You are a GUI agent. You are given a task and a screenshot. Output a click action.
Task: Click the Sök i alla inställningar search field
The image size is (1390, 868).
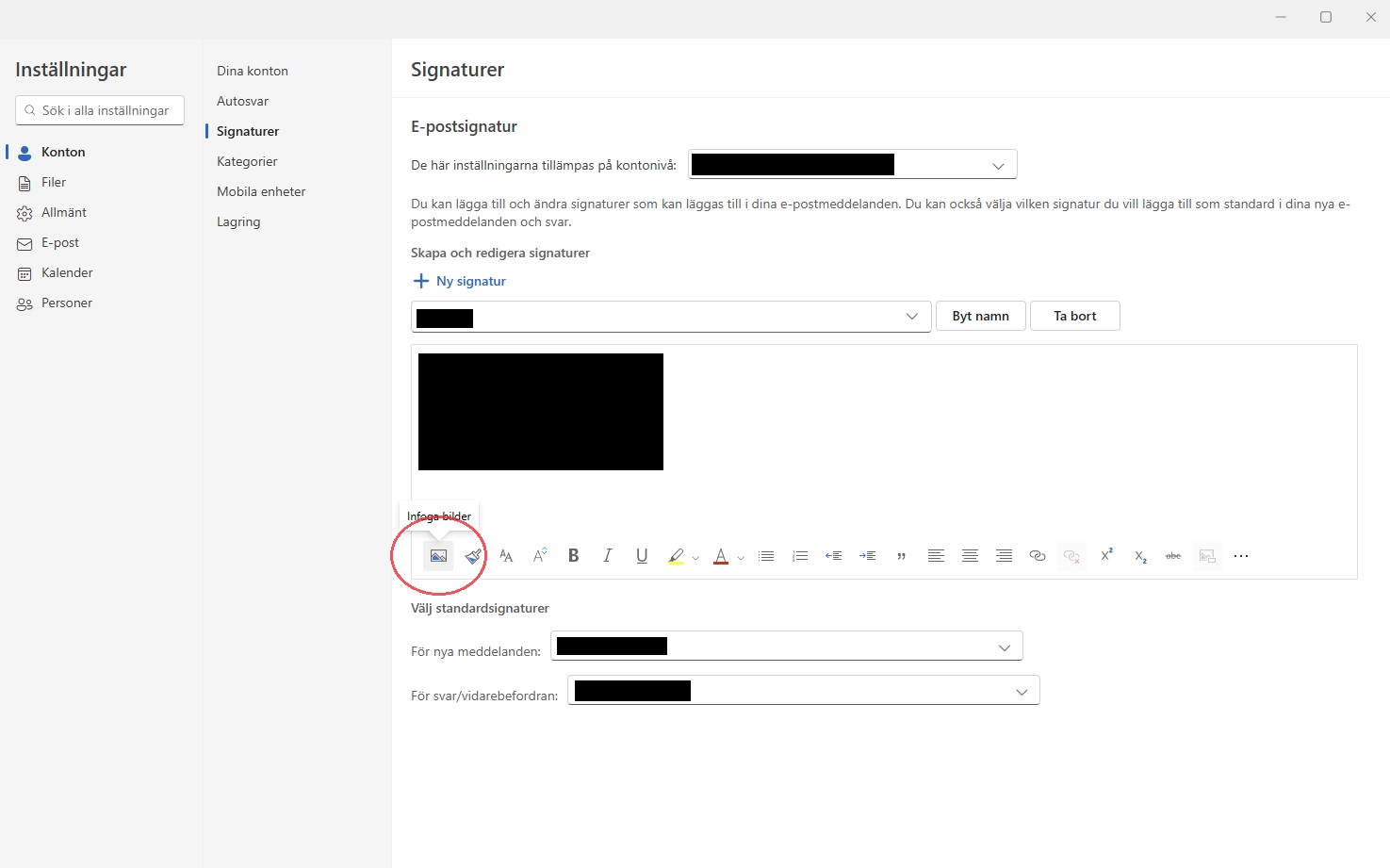click(100, 110)
